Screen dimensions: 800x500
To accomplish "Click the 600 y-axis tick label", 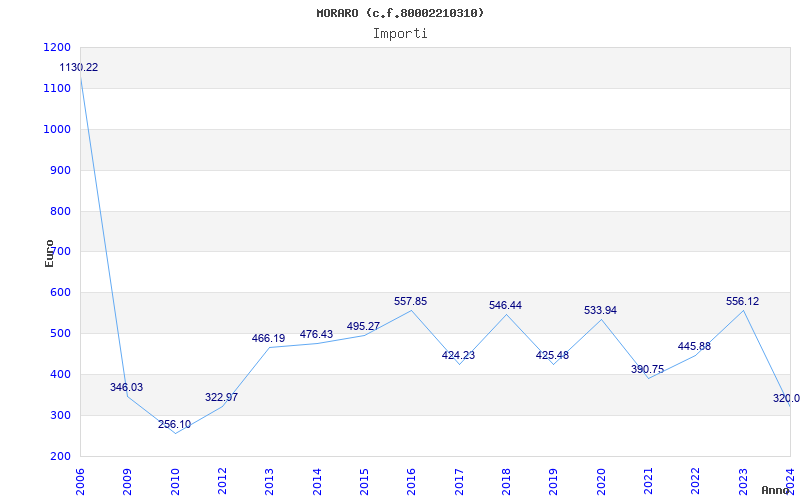I will (x=61, y=293).
